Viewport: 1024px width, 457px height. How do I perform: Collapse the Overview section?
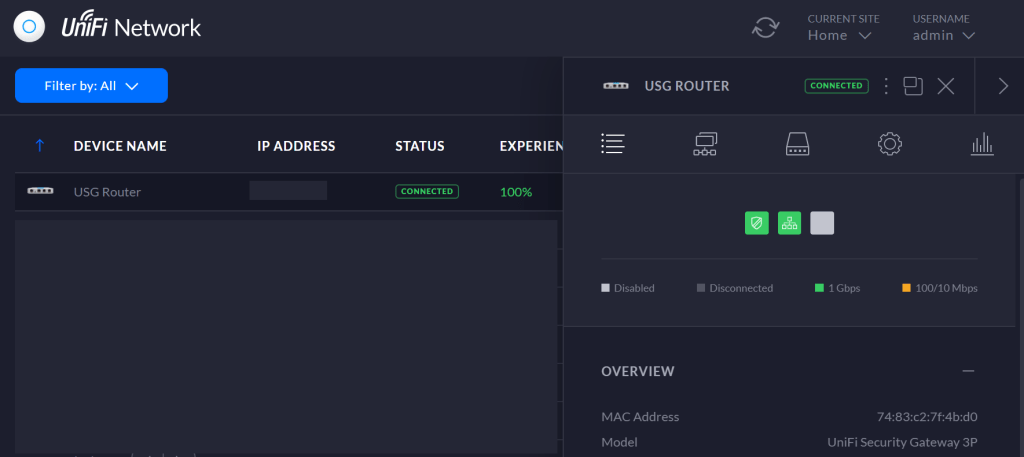click(x=967, y=371)
